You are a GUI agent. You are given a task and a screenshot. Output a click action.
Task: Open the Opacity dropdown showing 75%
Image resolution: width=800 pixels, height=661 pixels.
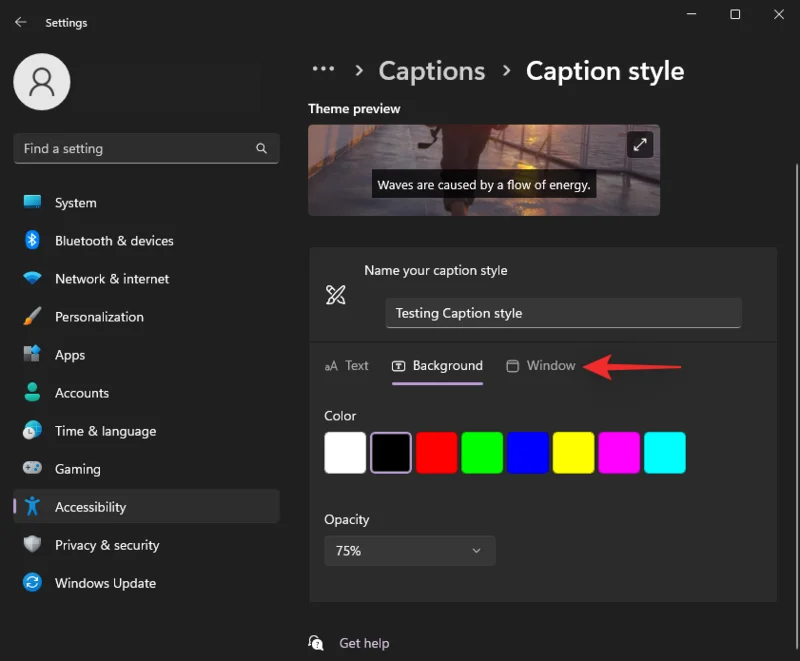(409, 550)
